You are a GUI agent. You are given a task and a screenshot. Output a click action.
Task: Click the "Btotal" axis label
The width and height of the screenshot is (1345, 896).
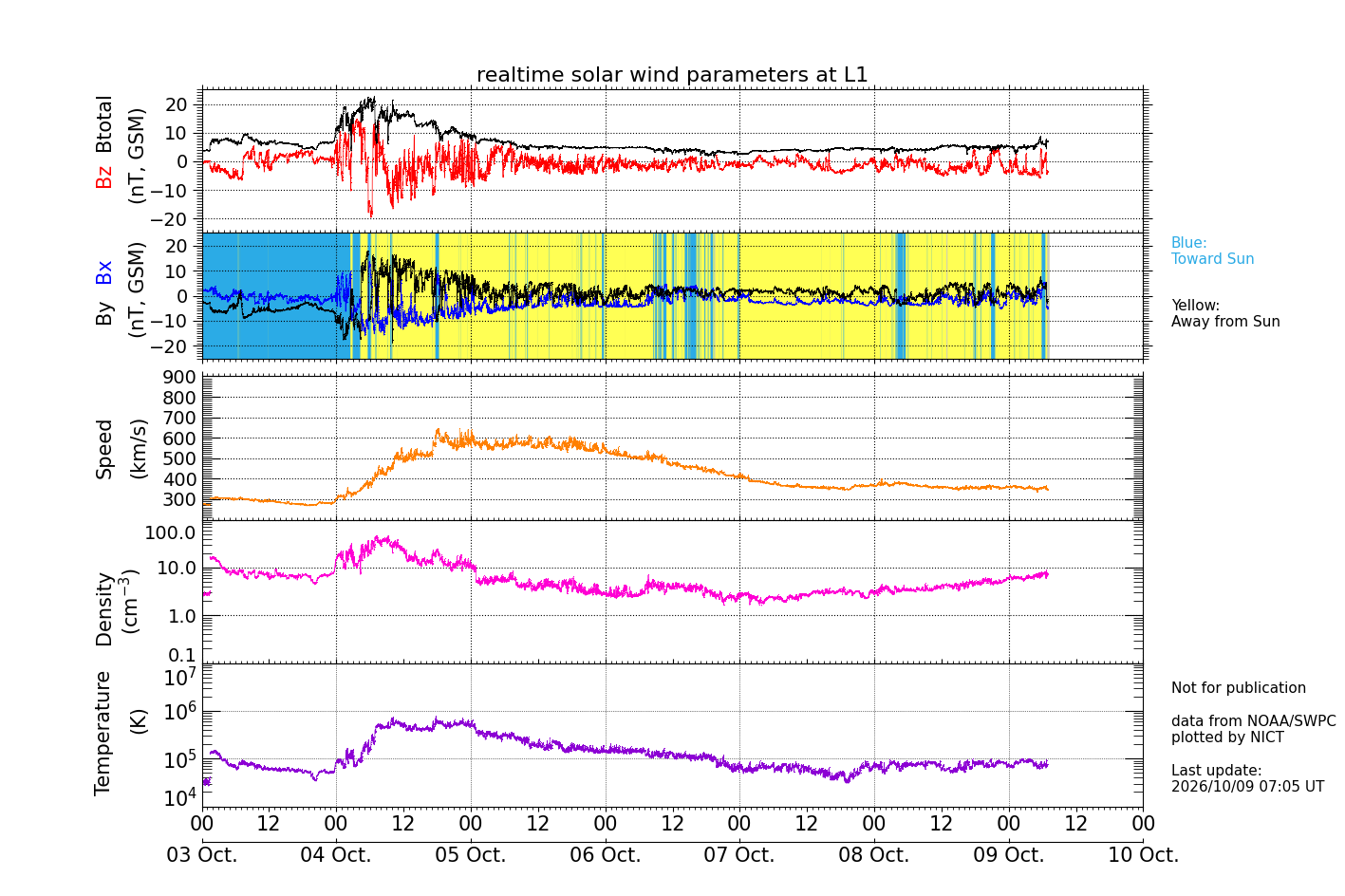pyautogui.click(x=103, y=123)
